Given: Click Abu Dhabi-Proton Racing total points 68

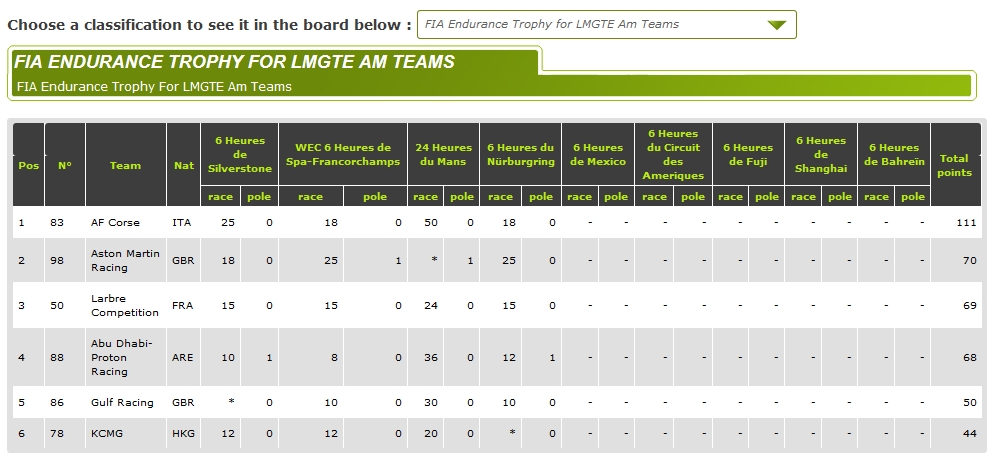Looking at the screenshot, I should pyautogui.click(x=969, y=357).
